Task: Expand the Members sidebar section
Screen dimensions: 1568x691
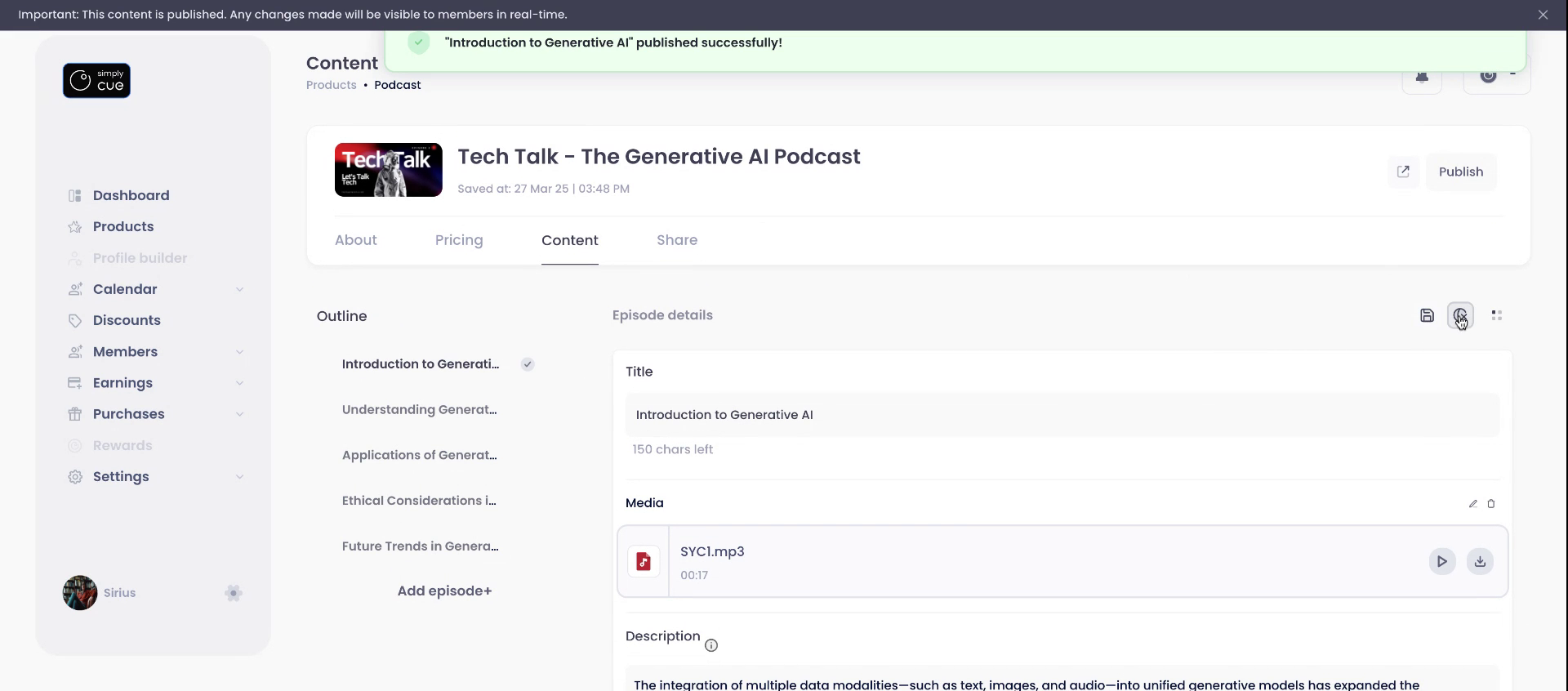Action: tap(239, 352)
